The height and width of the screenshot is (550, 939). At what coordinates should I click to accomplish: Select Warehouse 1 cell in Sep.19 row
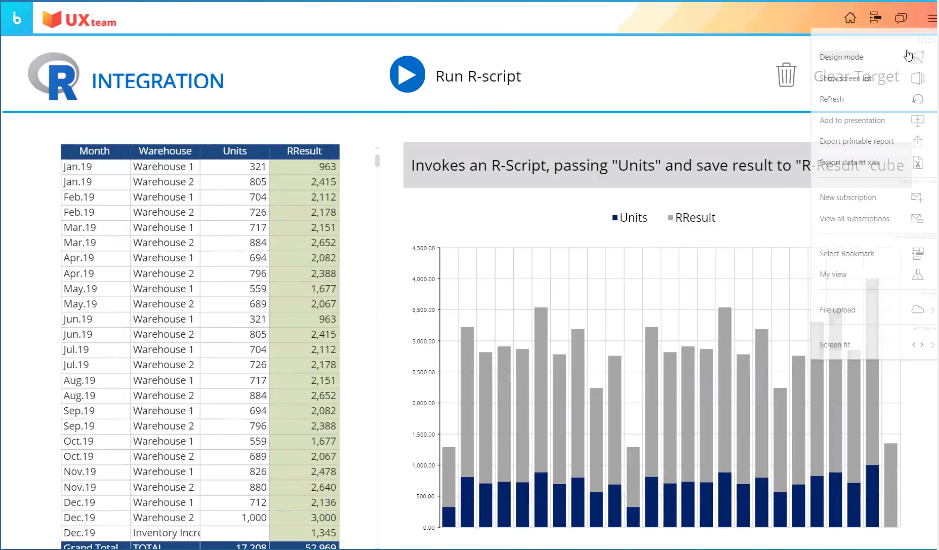click(x=165, y=410)
